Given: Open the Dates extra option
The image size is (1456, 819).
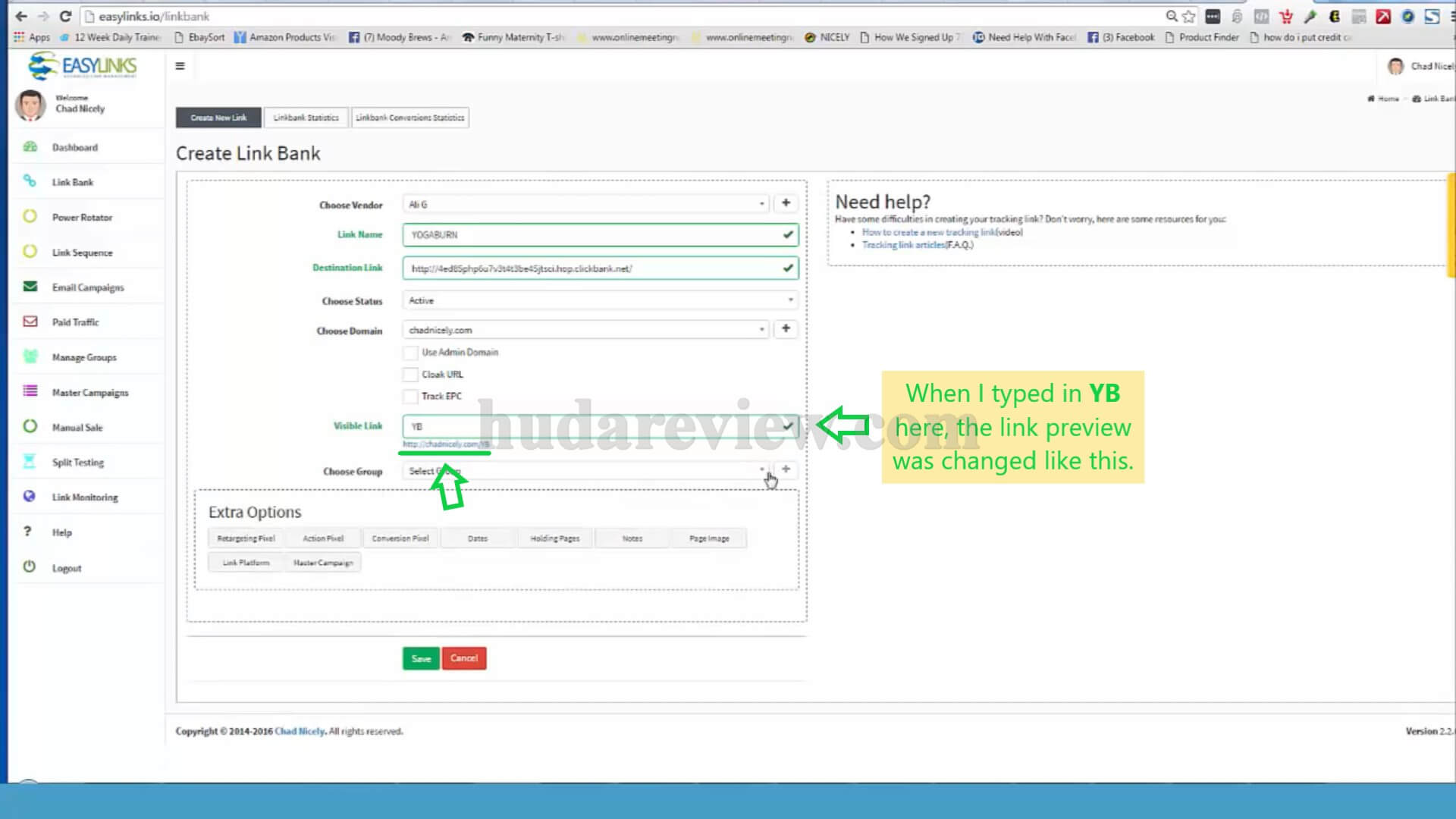Looking at the screenshot, I should pyautogui.click(x=478, y=538).
